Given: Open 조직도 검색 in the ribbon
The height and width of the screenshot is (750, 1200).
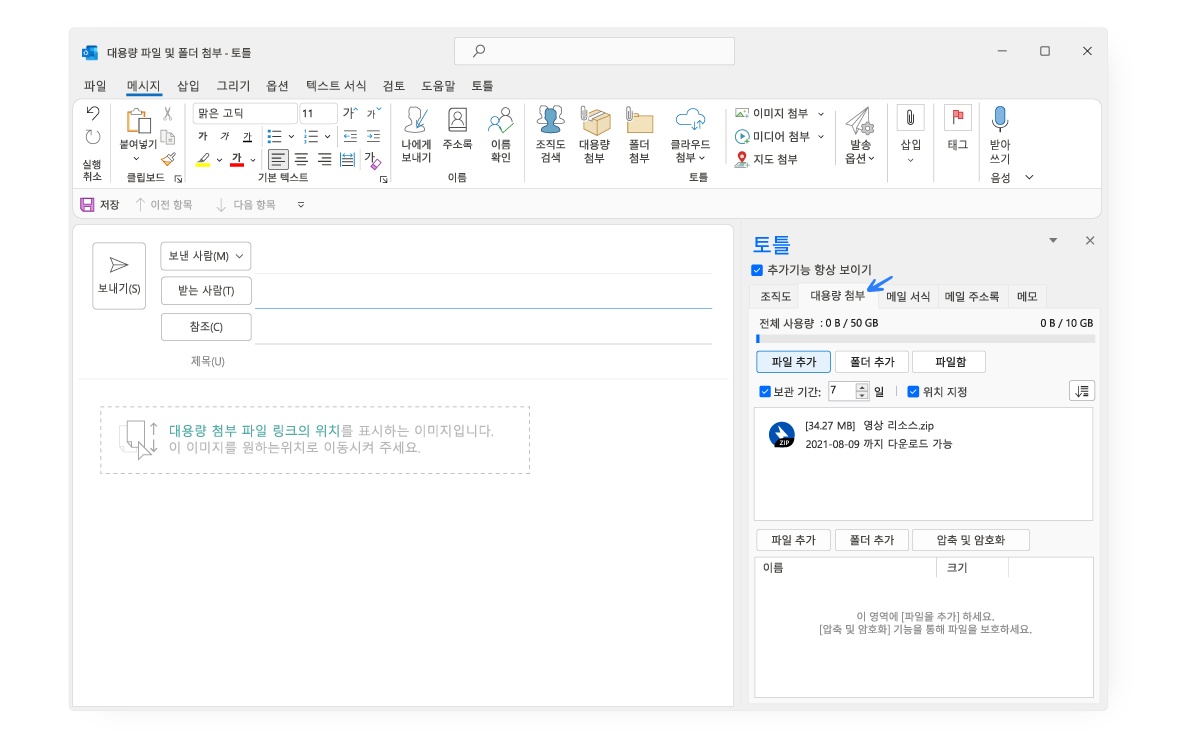Looking at the screenshot, I should (x=550, y=135).
